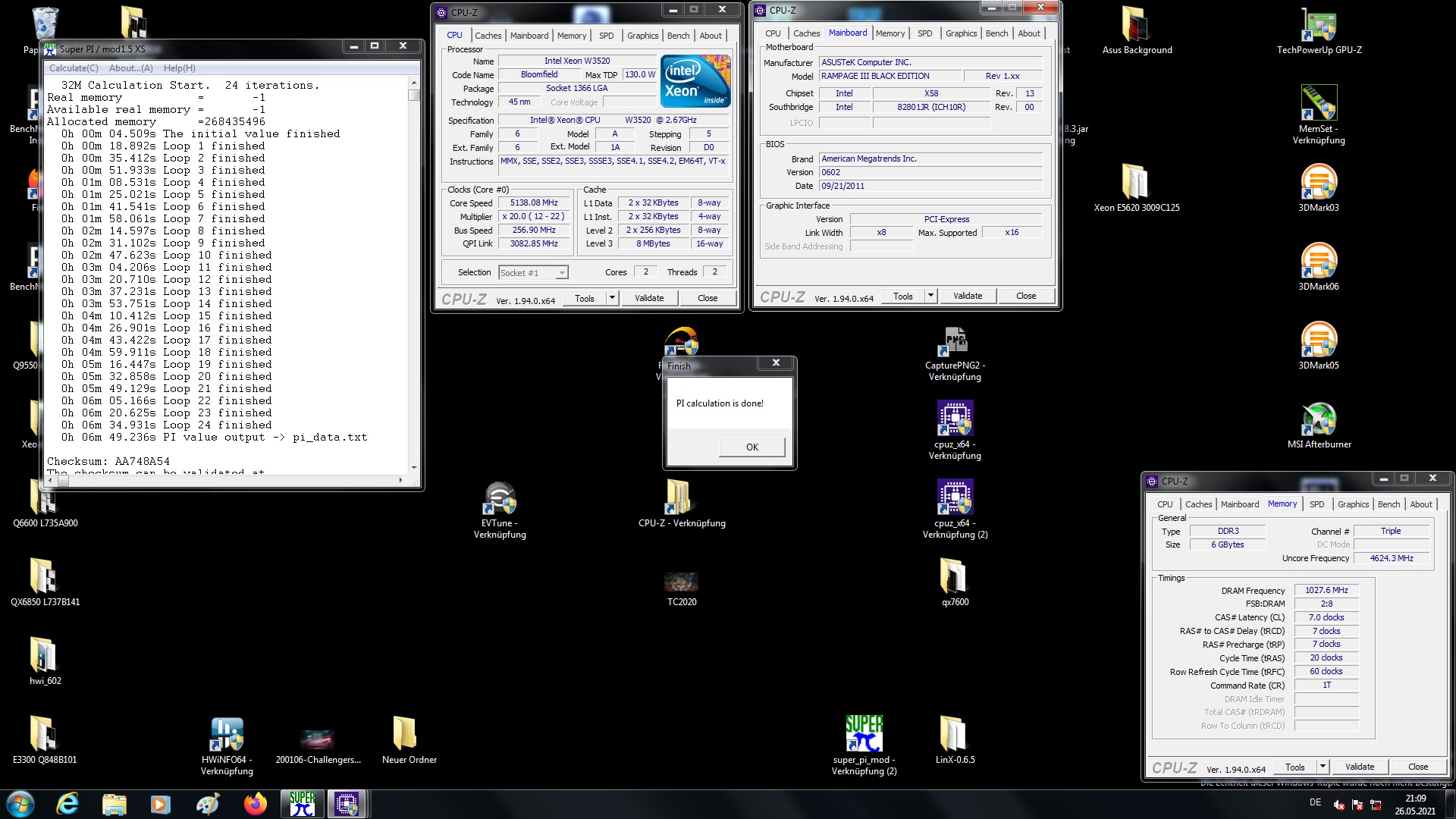Click Super PI horizontal scrollbar thumb
This screenshot has width=1456, height=819.
click(x=64, y=480)
